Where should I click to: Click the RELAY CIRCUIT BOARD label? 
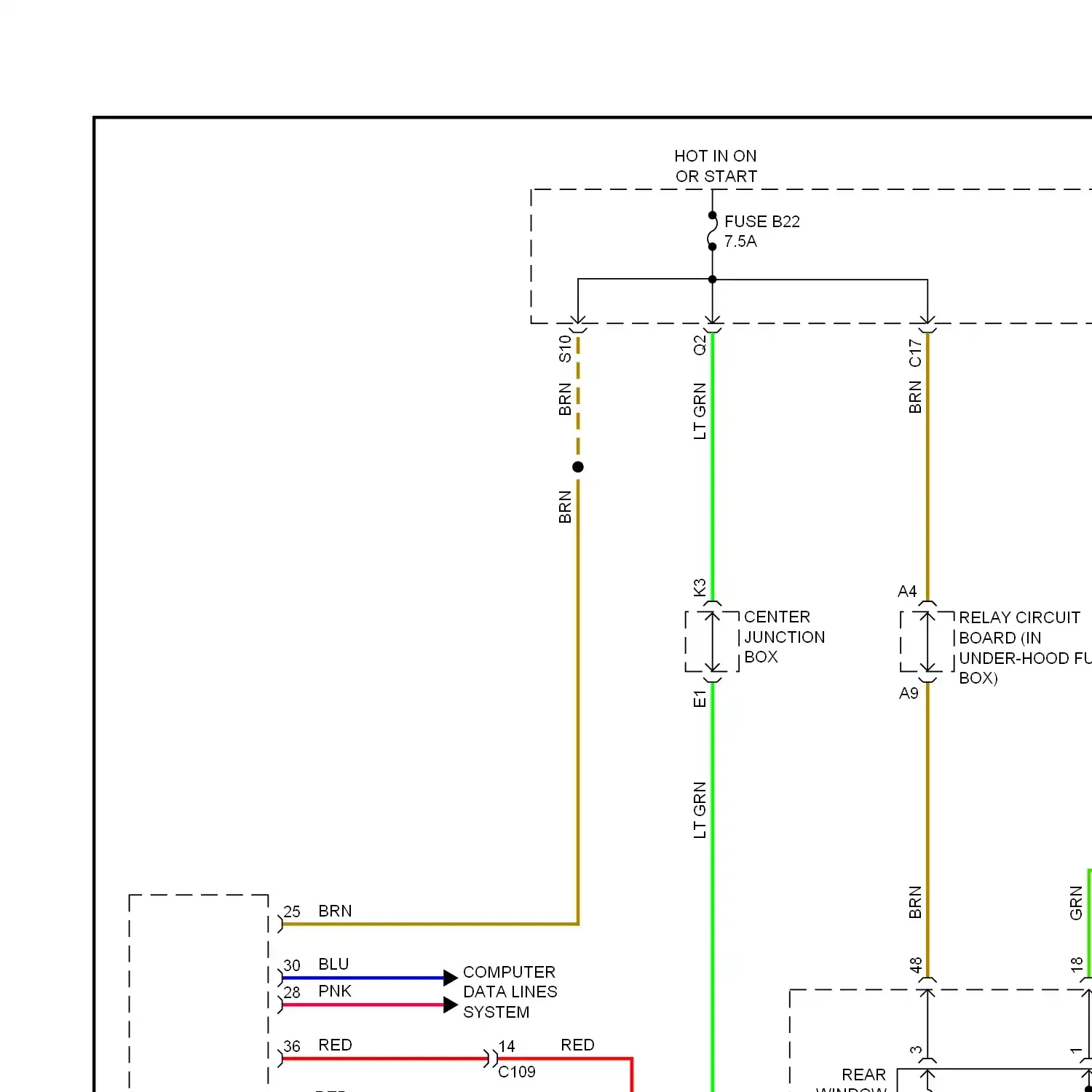(x=1024, y=647)
